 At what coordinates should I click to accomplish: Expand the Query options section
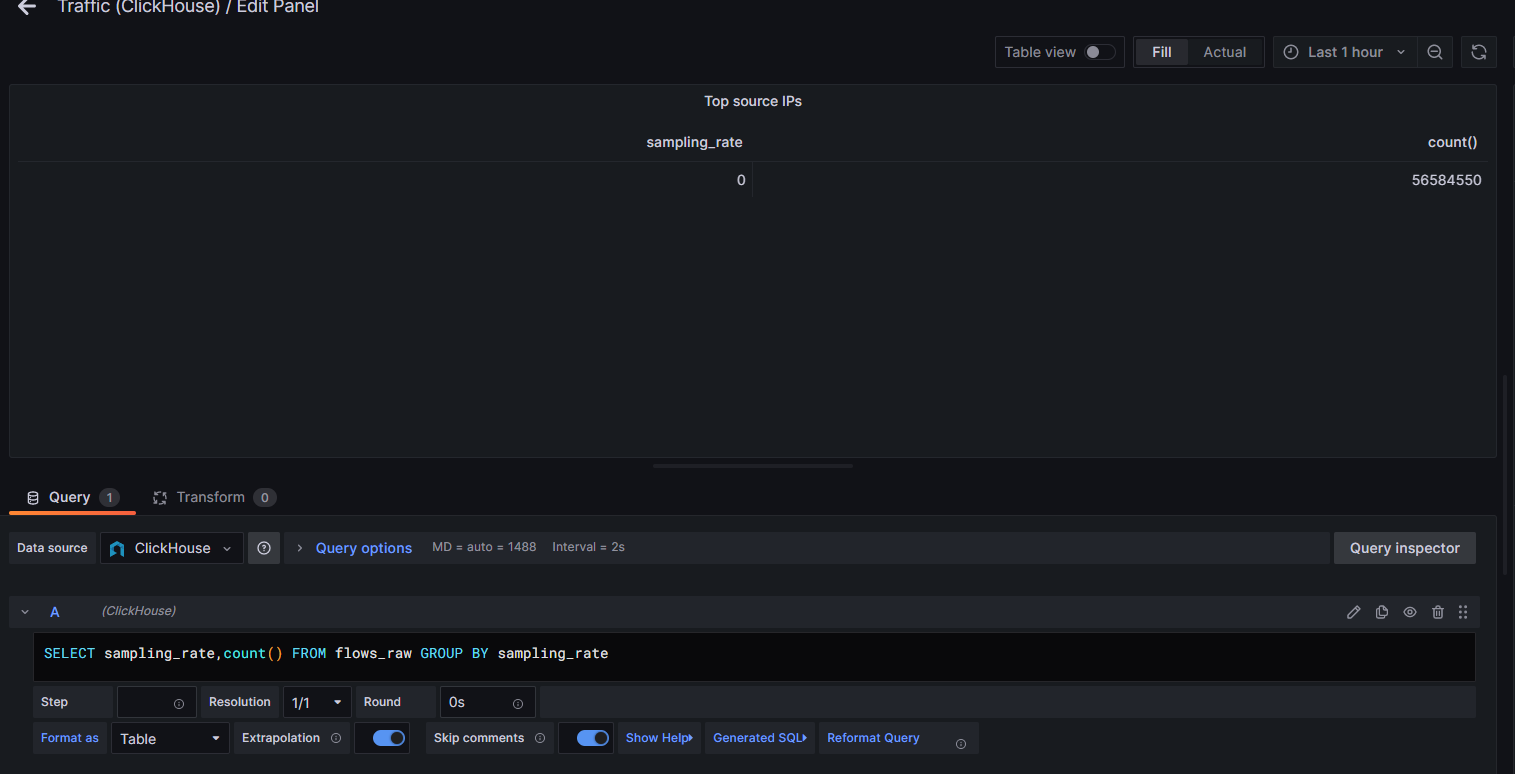coord(363,547)
